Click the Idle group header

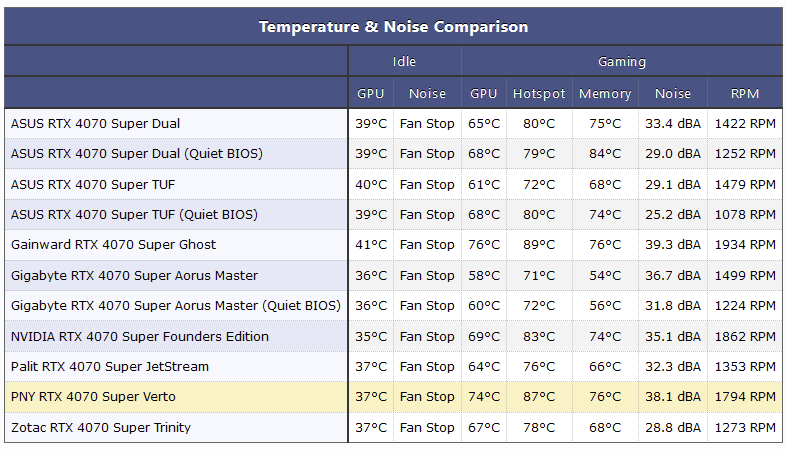pos(404,62)
